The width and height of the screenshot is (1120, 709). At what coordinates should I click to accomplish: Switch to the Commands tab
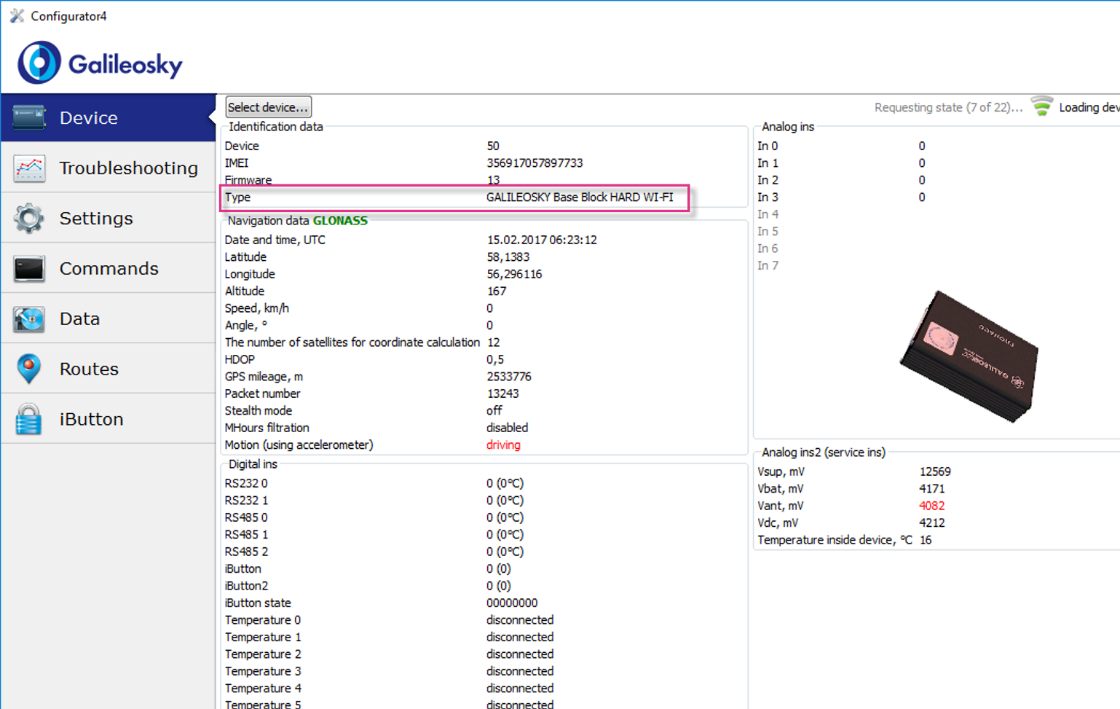coord(109,268)
